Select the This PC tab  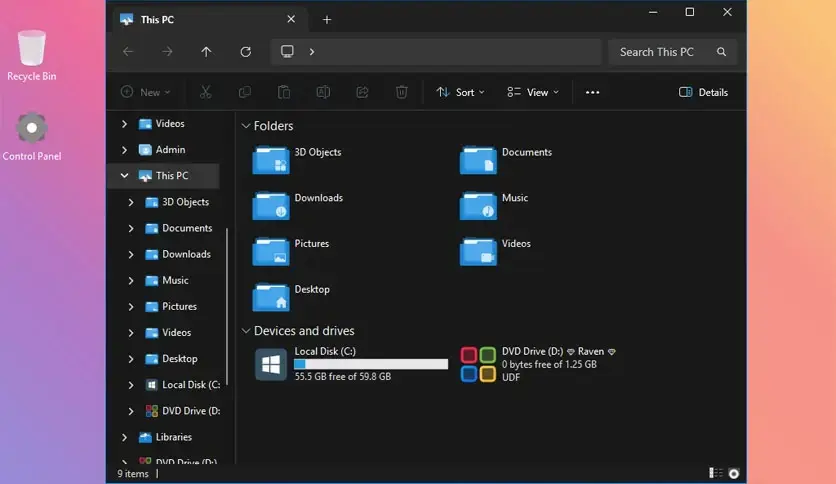coord(208,20)
